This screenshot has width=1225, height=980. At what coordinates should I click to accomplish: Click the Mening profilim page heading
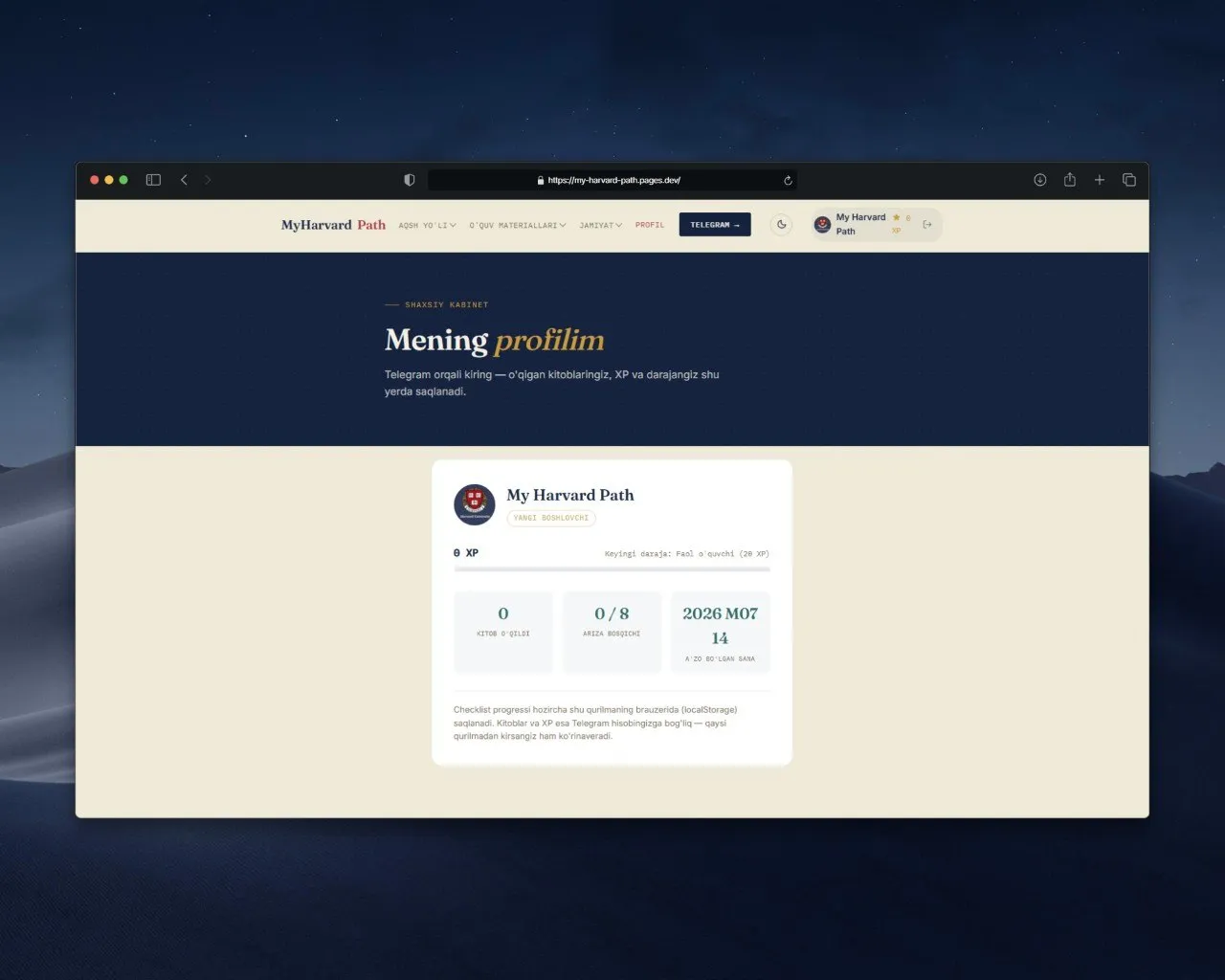pyautogui.click(x=495, y=341)
